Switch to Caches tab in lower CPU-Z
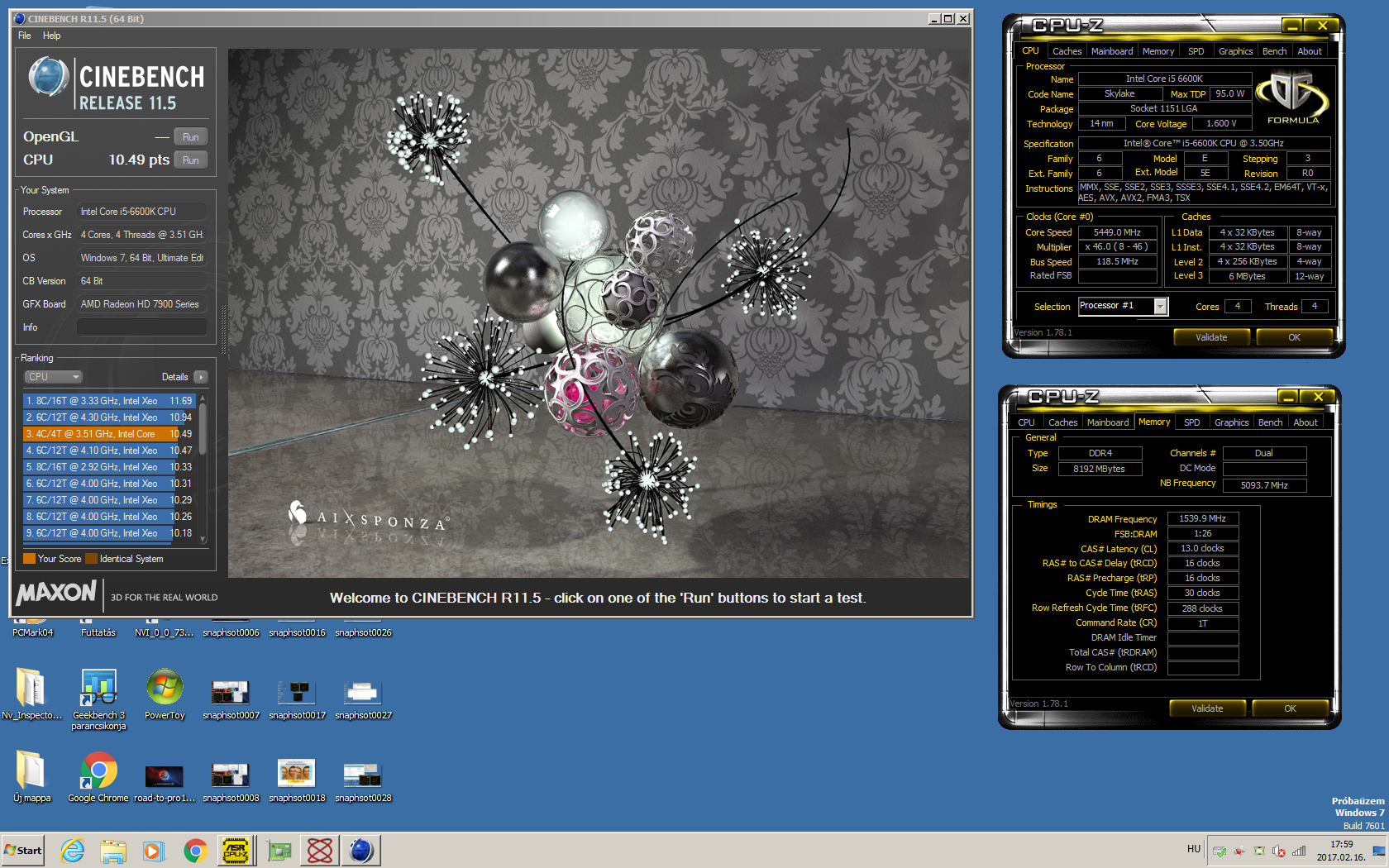 click(1062, 422)
